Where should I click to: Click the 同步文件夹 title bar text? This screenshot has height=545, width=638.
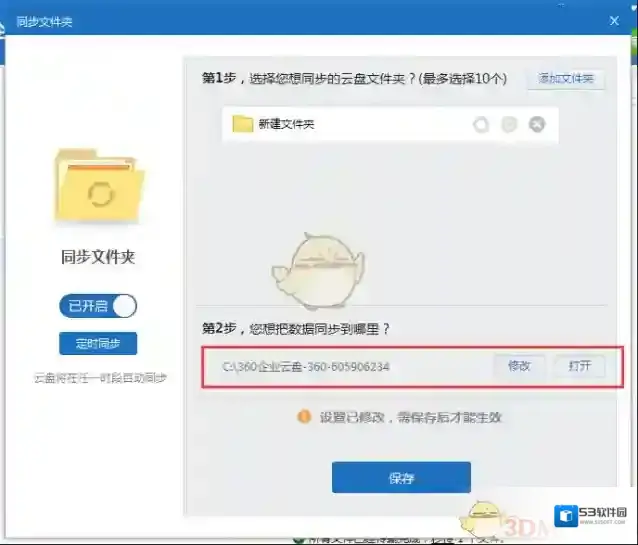(x=44, y=21)
